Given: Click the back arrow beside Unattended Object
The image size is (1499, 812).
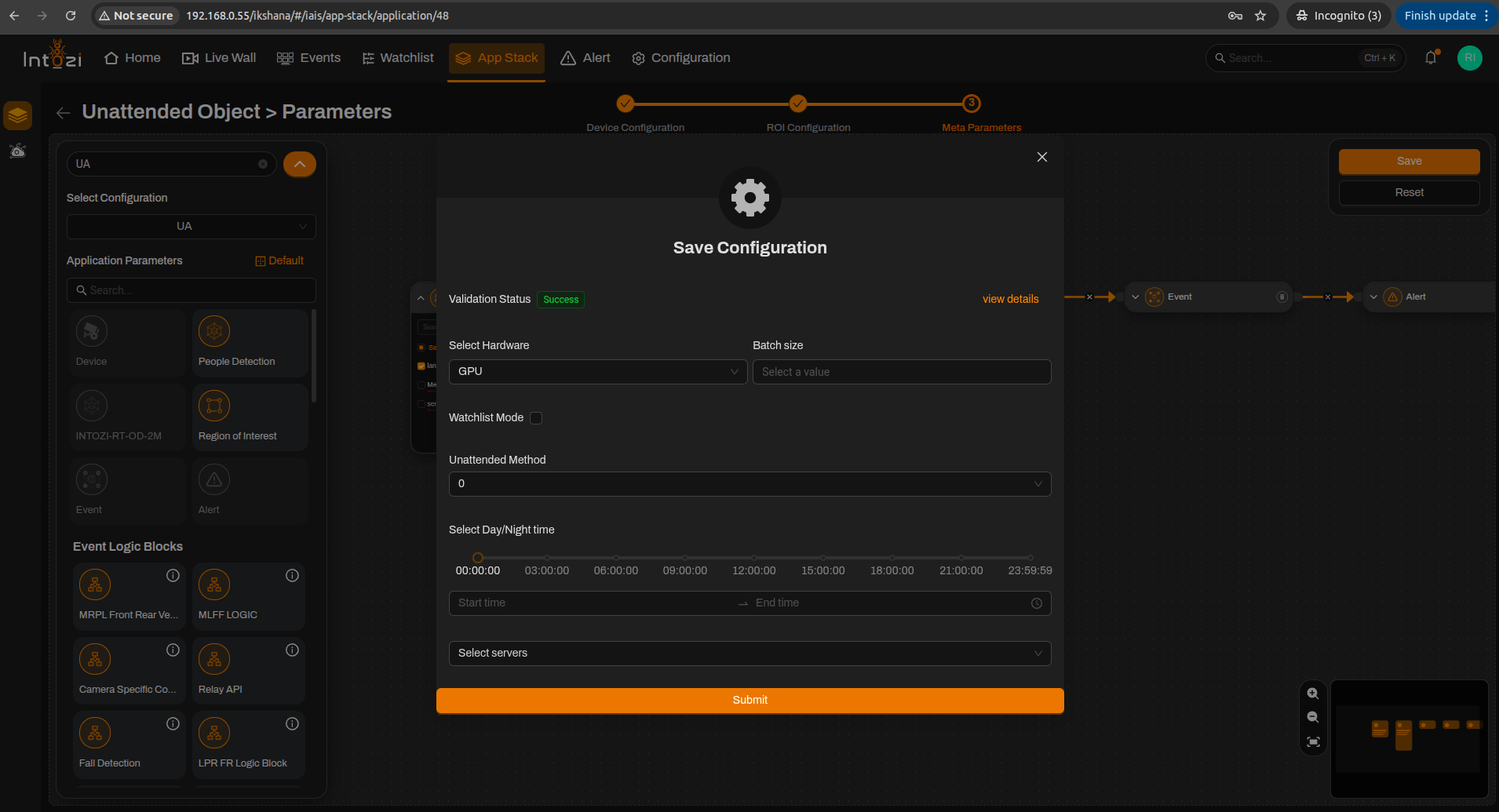Looking at the screenshot, I should pos(64,113).
